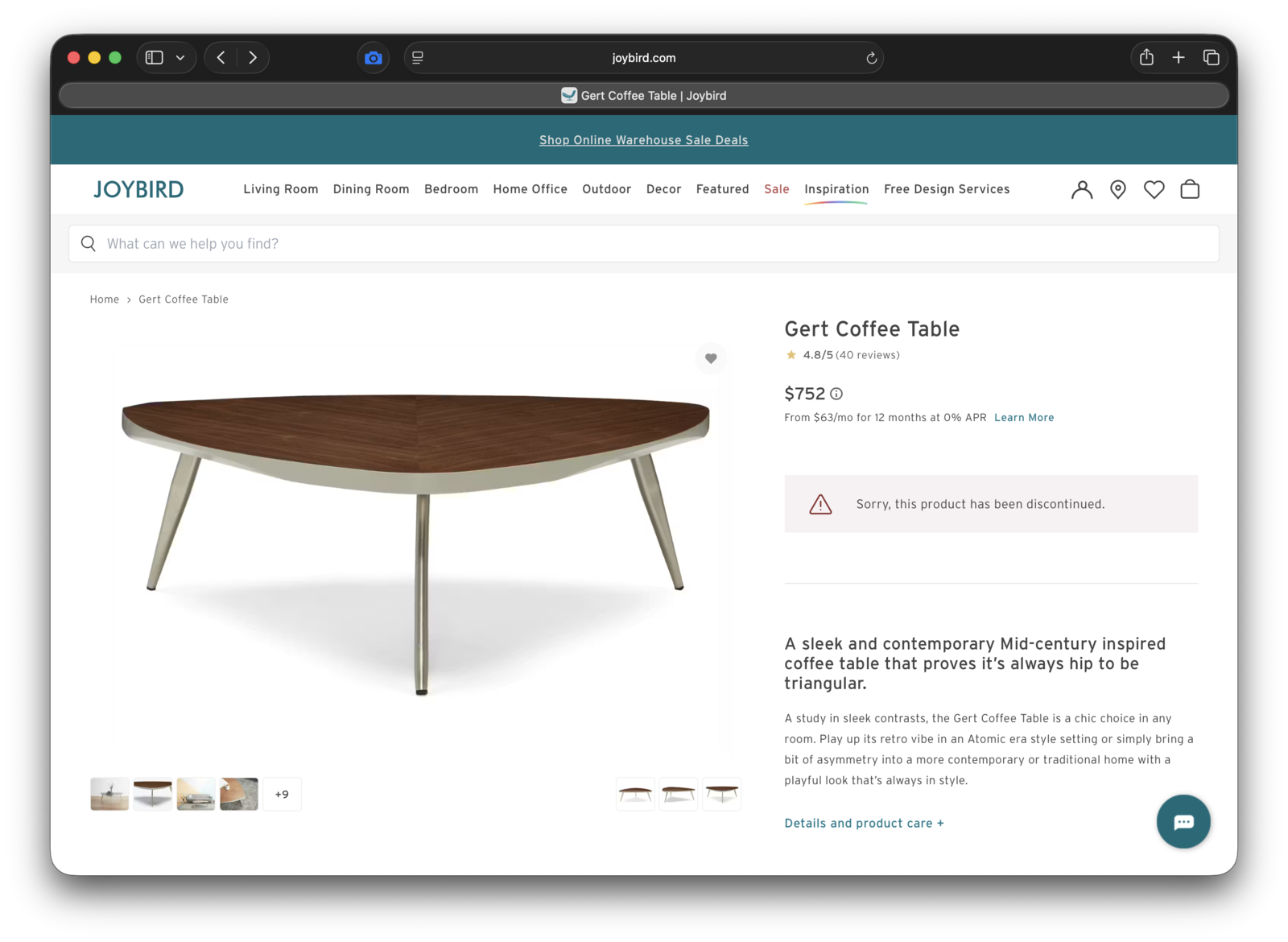The height and width of the screenshot is (942, 1288).
Task: Reload the joybird.com page
Action: pyautogui.click(x=871, y=58)
